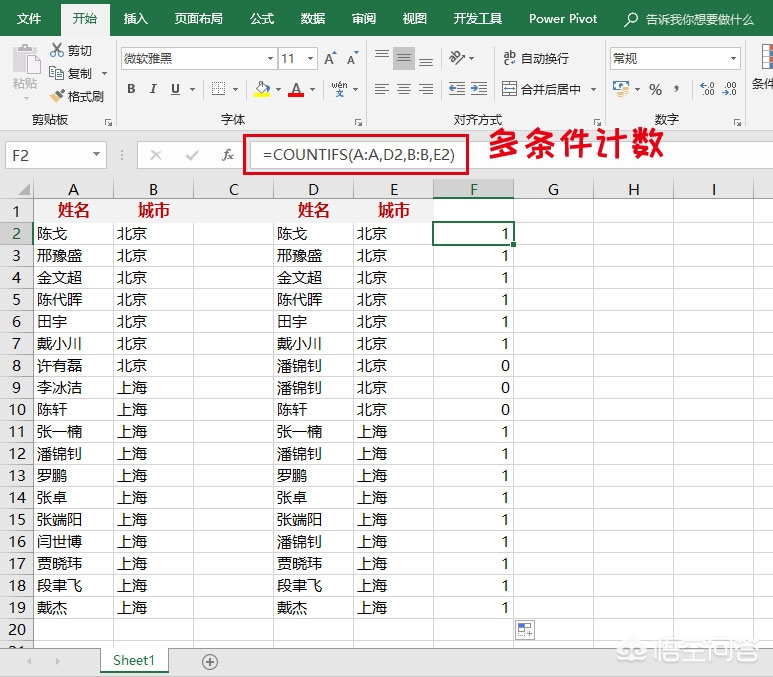Expand the Name Box dropdown arrow
The image size is (773, 677).
(97, 155)
